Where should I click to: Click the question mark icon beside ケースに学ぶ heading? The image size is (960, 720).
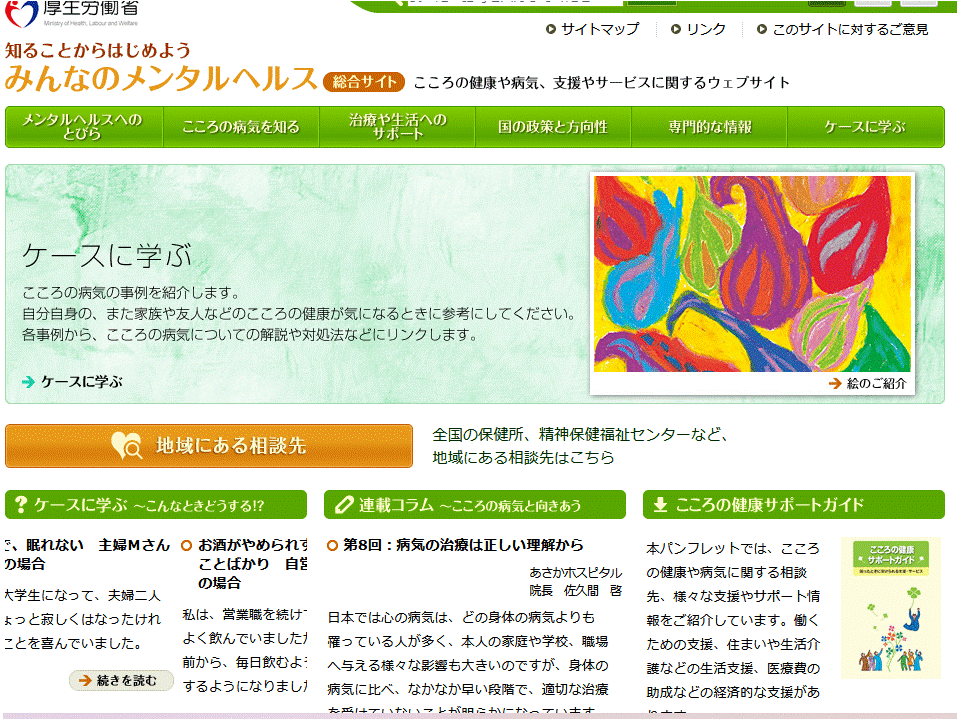click(x=21, y=505)
